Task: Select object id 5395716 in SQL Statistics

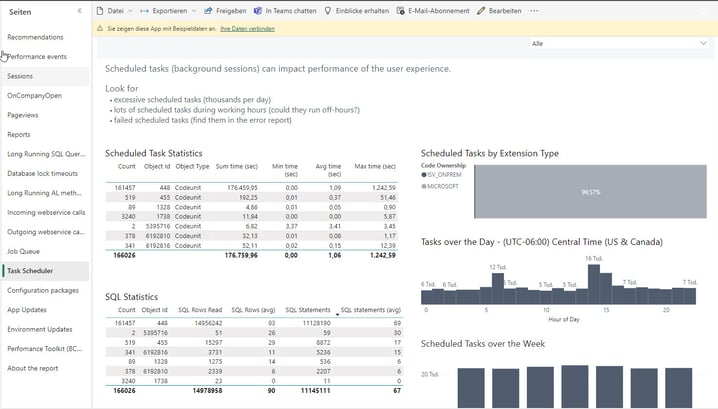Action: [x=155, y=333]
